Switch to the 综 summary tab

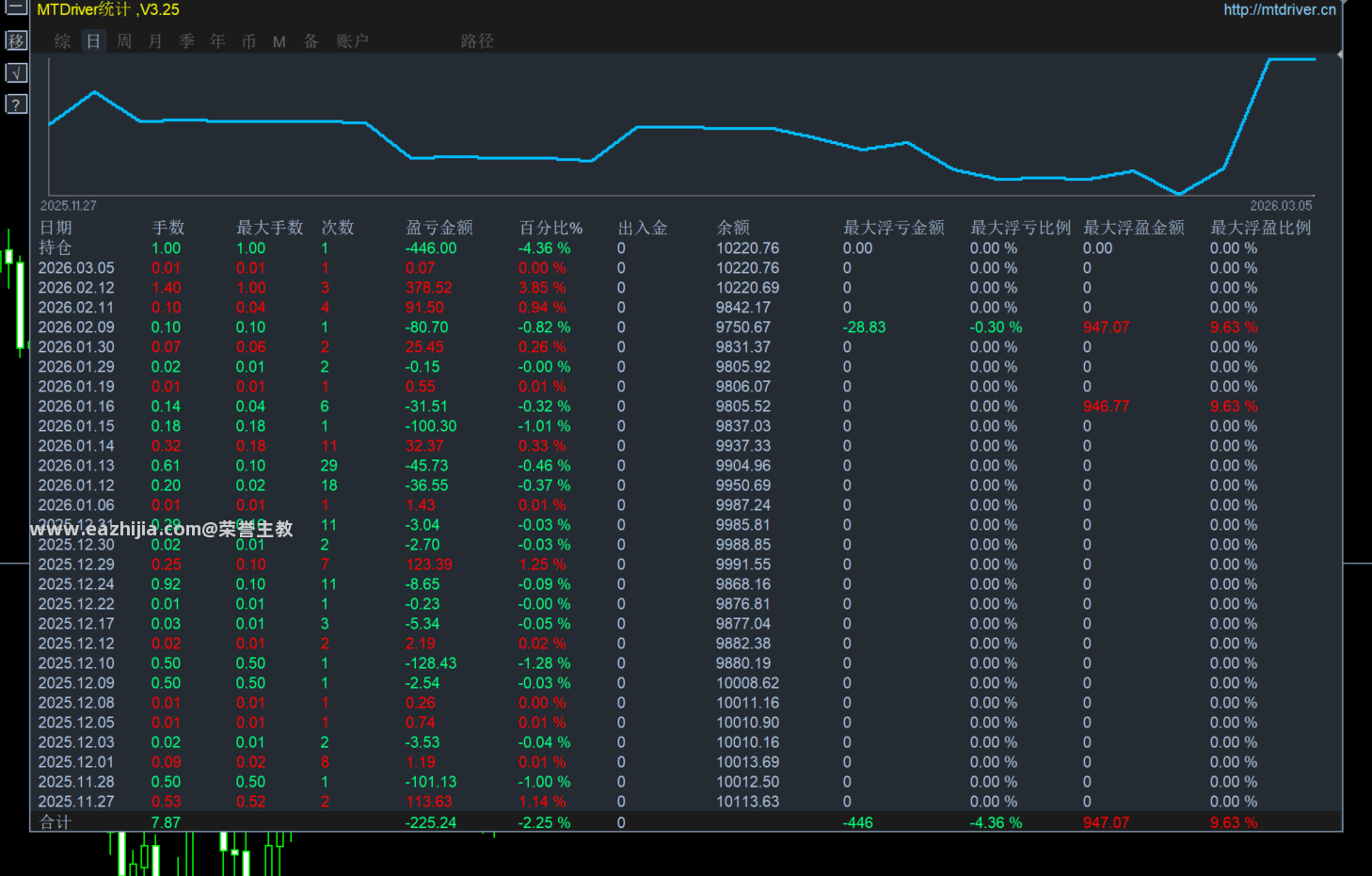63,41
